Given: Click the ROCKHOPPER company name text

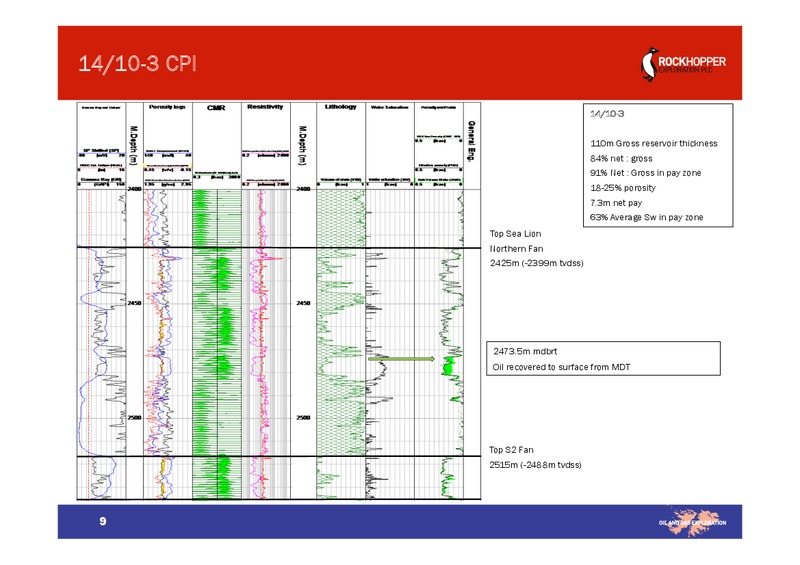Looking at the screenshot, I should tap(692, 61).
